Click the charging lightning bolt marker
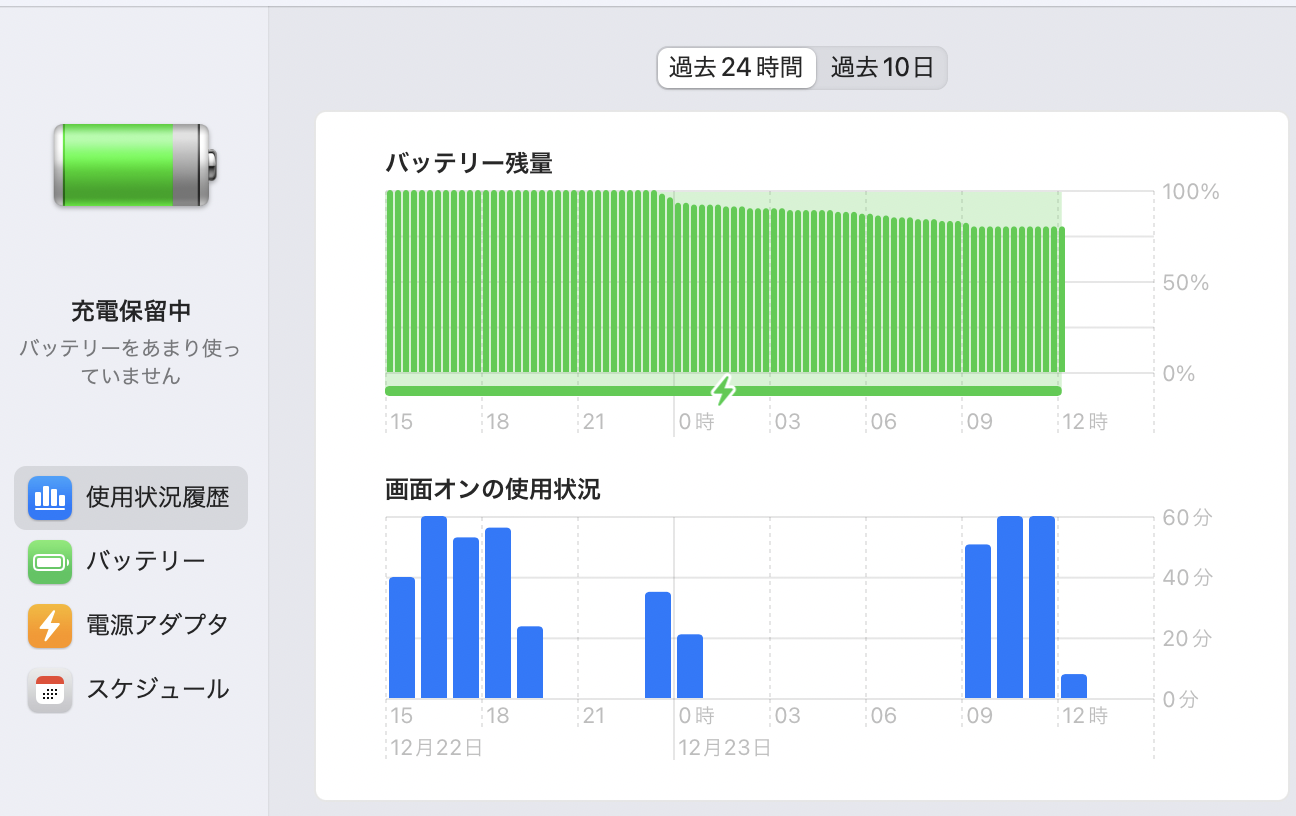Viewport: 1296px width, 816px height. [x=723, y=390]
